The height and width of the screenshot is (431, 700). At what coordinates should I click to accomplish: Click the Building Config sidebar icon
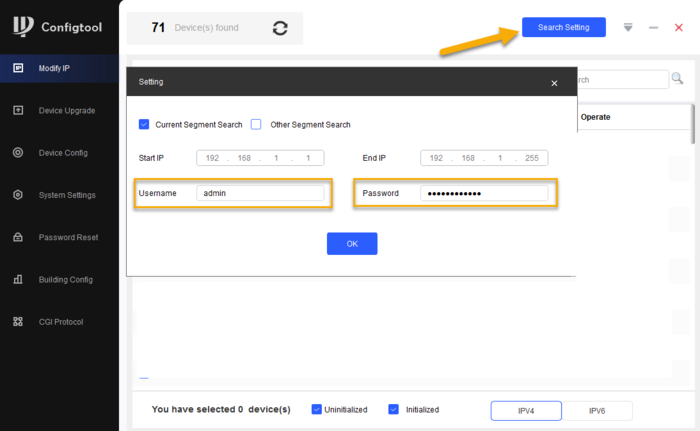[x=18, y=279]
